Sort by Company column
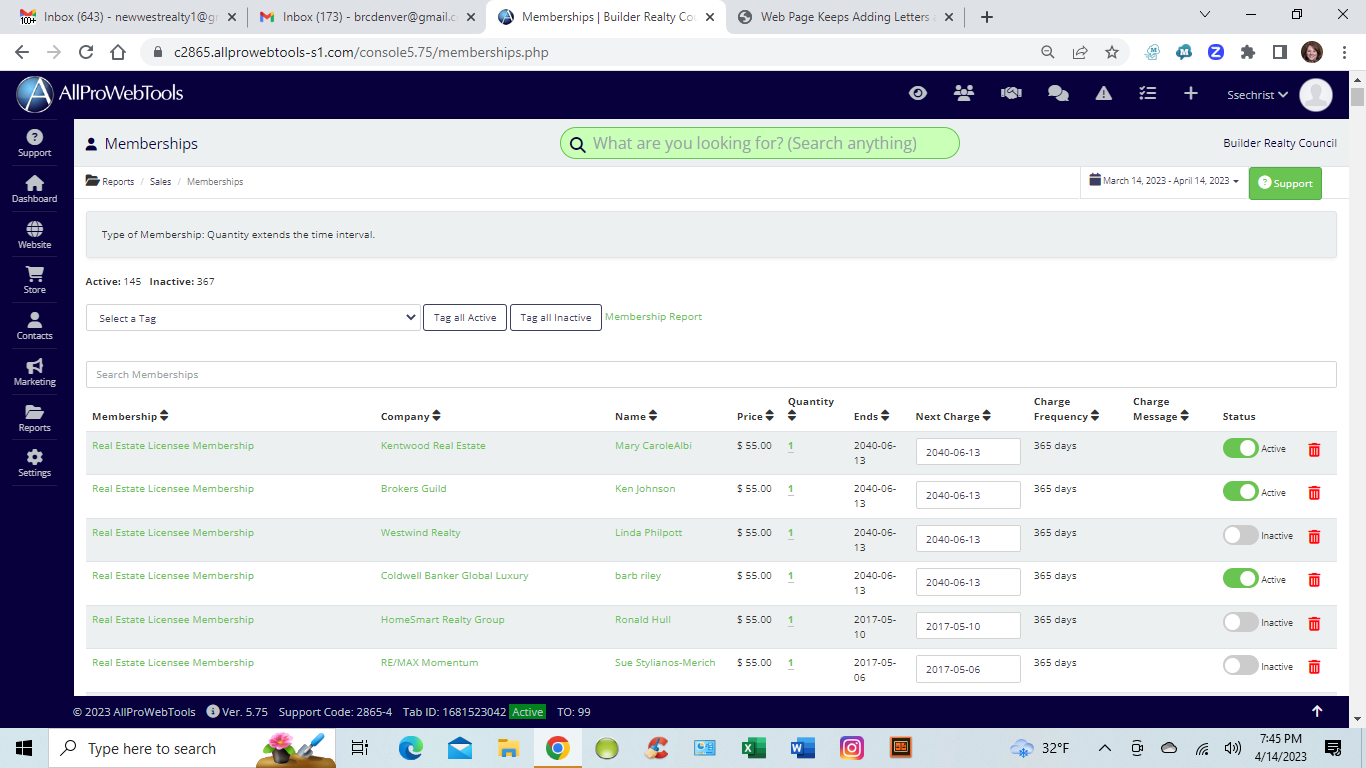Screen dimensions: 1366x768 tap(411, 416)
